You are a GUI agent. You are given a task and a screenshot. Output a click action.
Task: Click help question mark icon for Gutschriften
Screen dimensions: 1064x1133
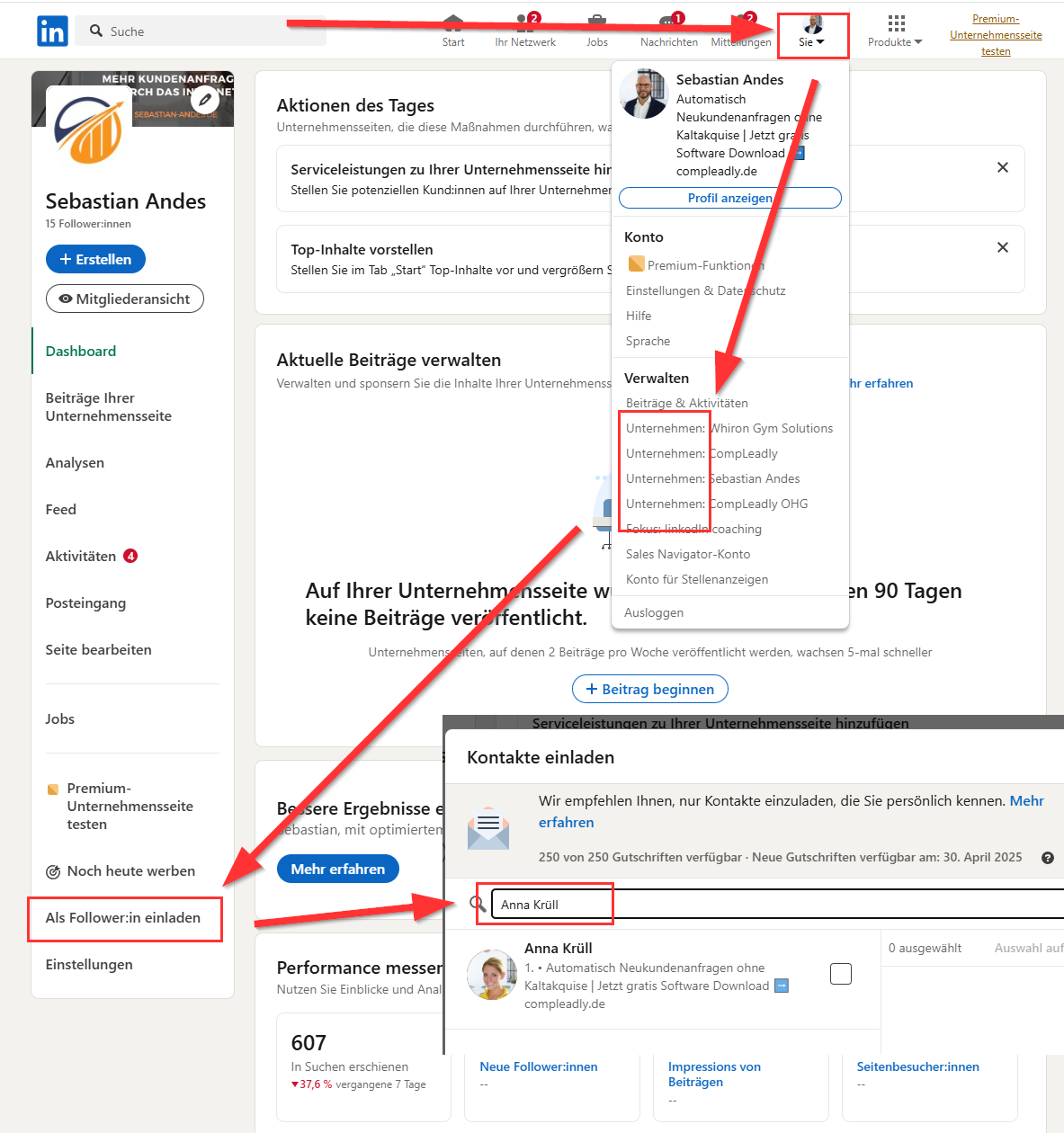(1047, 858)
